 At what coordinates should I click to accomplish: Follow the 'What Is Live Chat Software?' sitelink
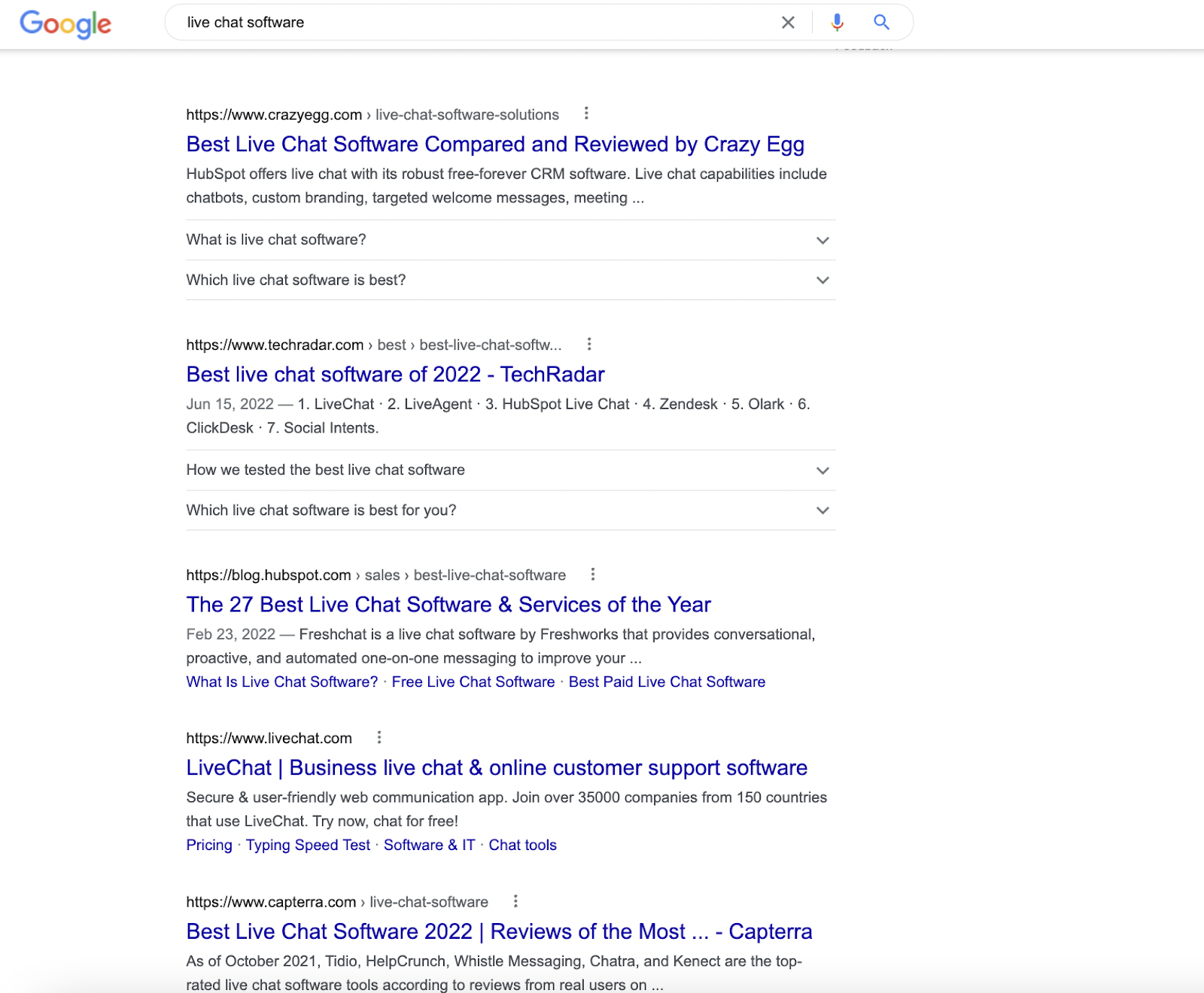(x=282, y=682)
